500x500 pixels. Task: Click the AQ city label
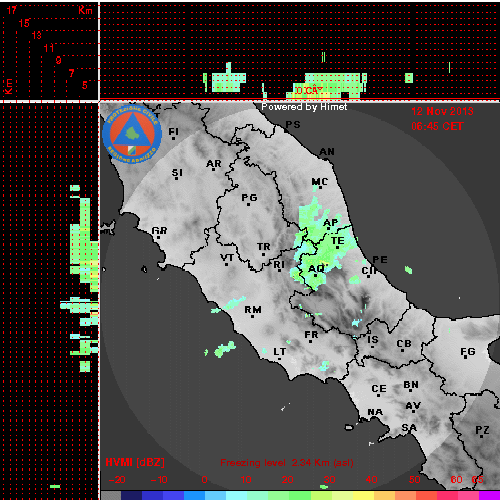(316, 269)
